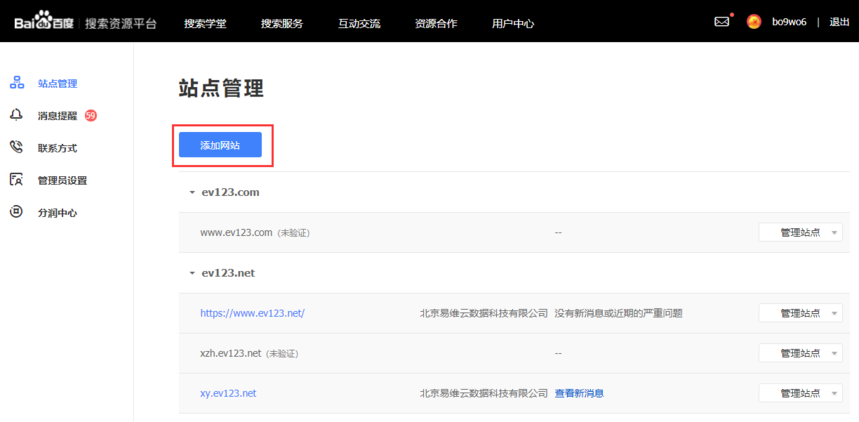Click the 查看新消息 link
The width and height of the screenshot is (859, 422).
(579, 393)
